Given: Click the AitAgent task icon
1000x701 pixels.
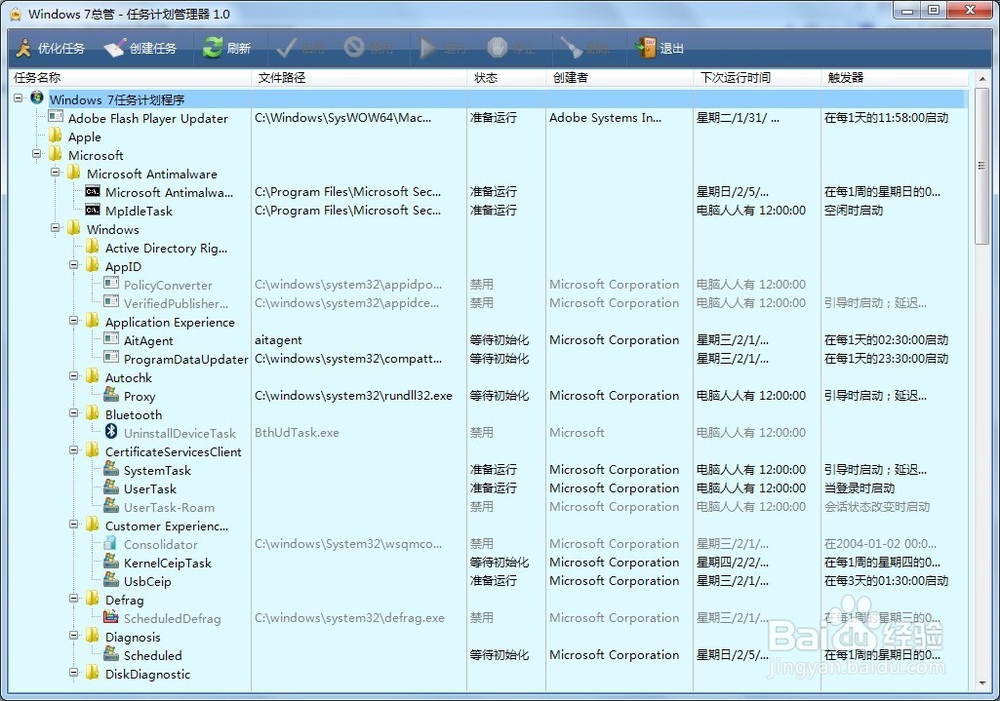Looking at the screenshot, I should [111, 339].
